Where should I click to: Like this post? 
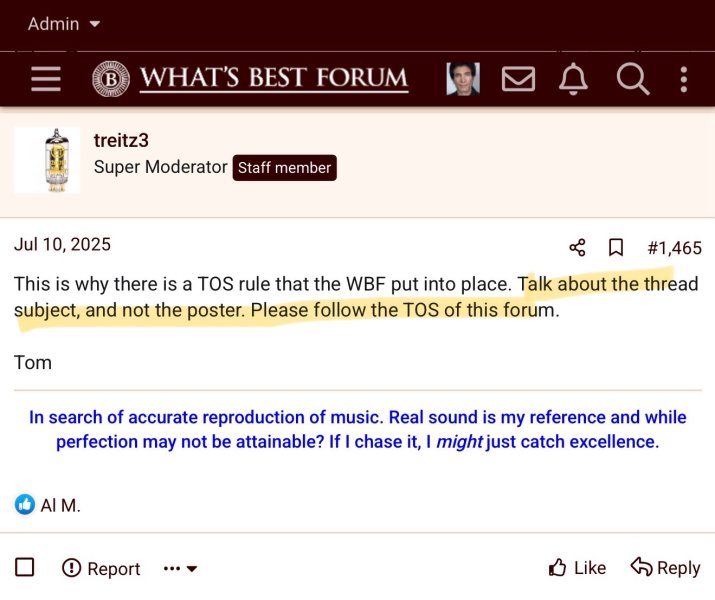click(578, 567)
